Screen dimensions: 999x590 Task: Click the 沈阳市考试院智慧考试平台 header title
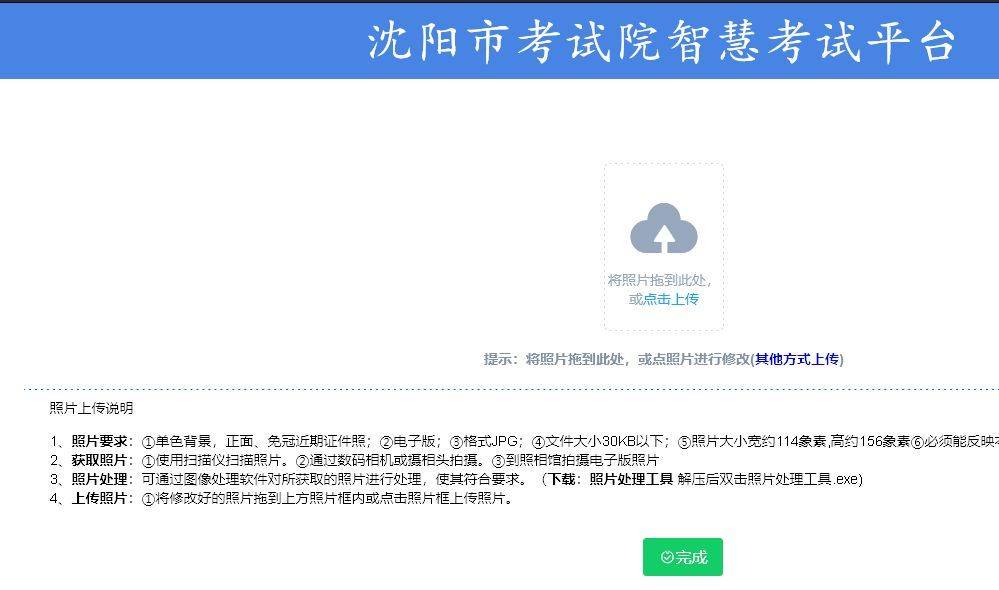(662, 41)
